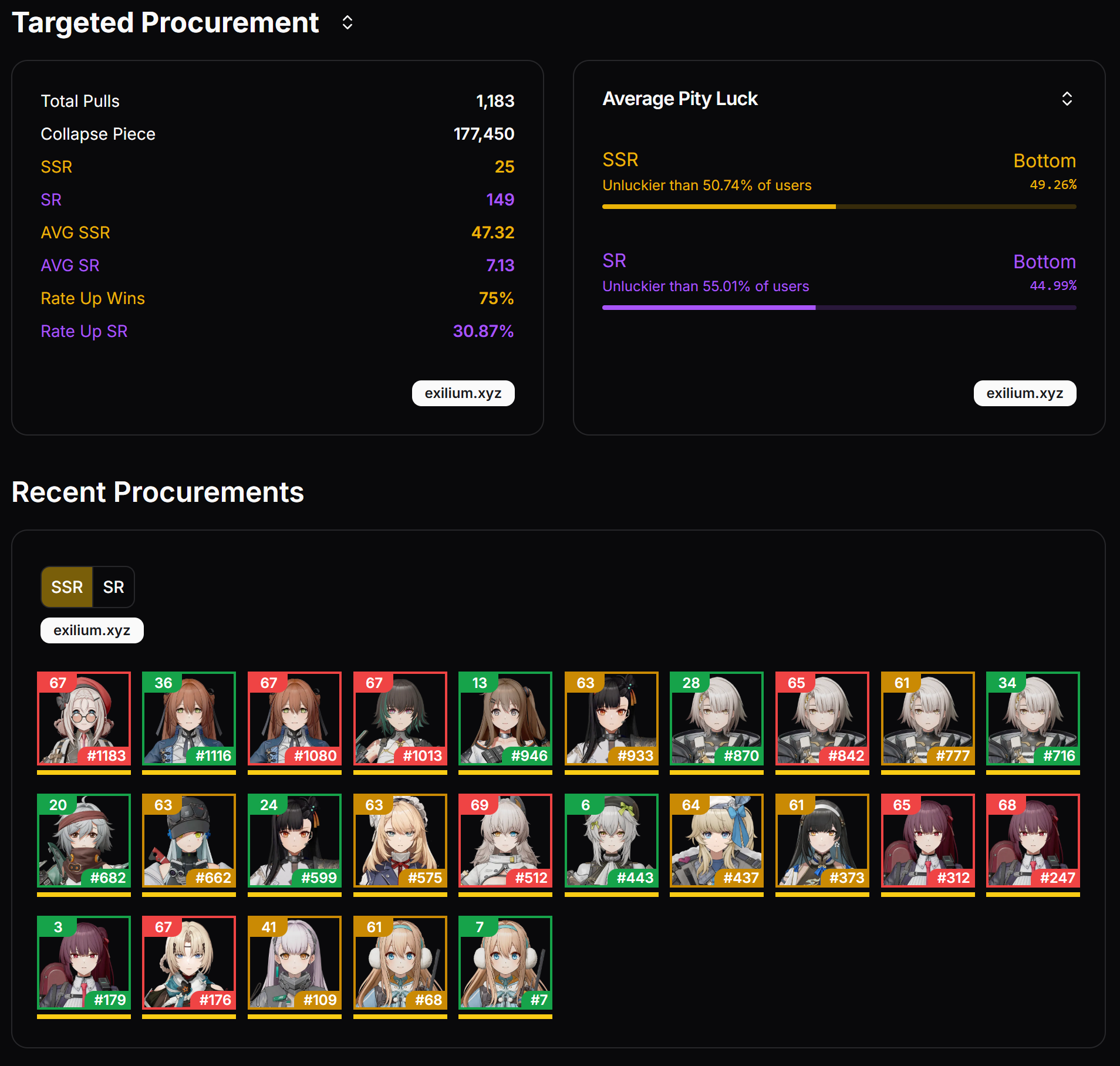This screenshot has height=1066, width=1120.
Task: Switch to the SSR procurement tab
Action: [x=67, y=587]
